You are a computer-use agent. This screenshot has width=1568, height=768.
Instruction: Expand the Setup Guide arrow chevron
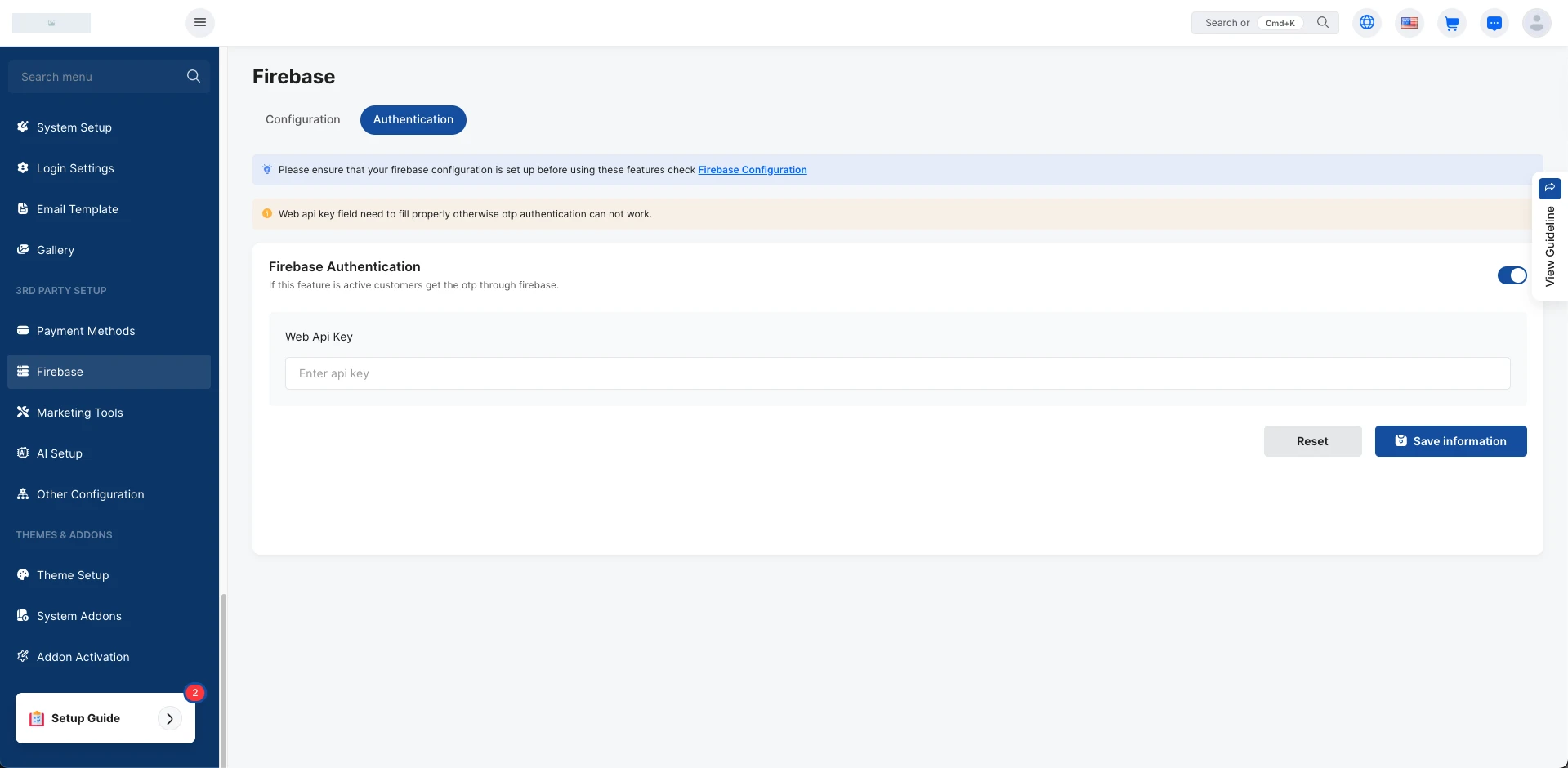[170, 719]
